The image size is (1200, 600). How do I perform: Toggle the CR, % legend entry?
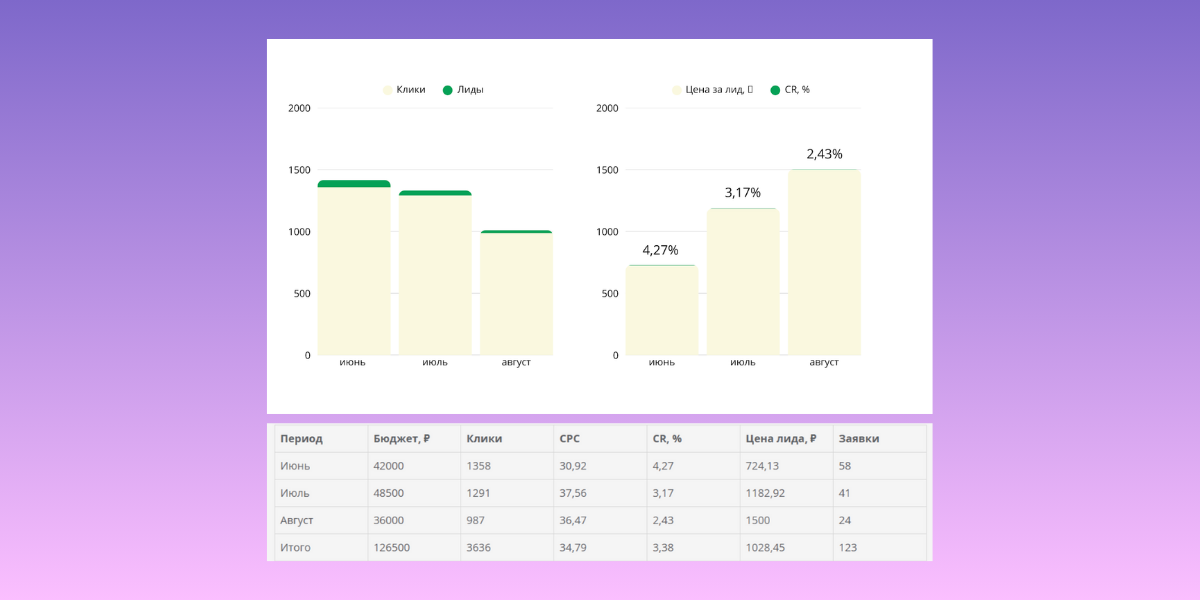pyautogui.click(x=790, y=90)
